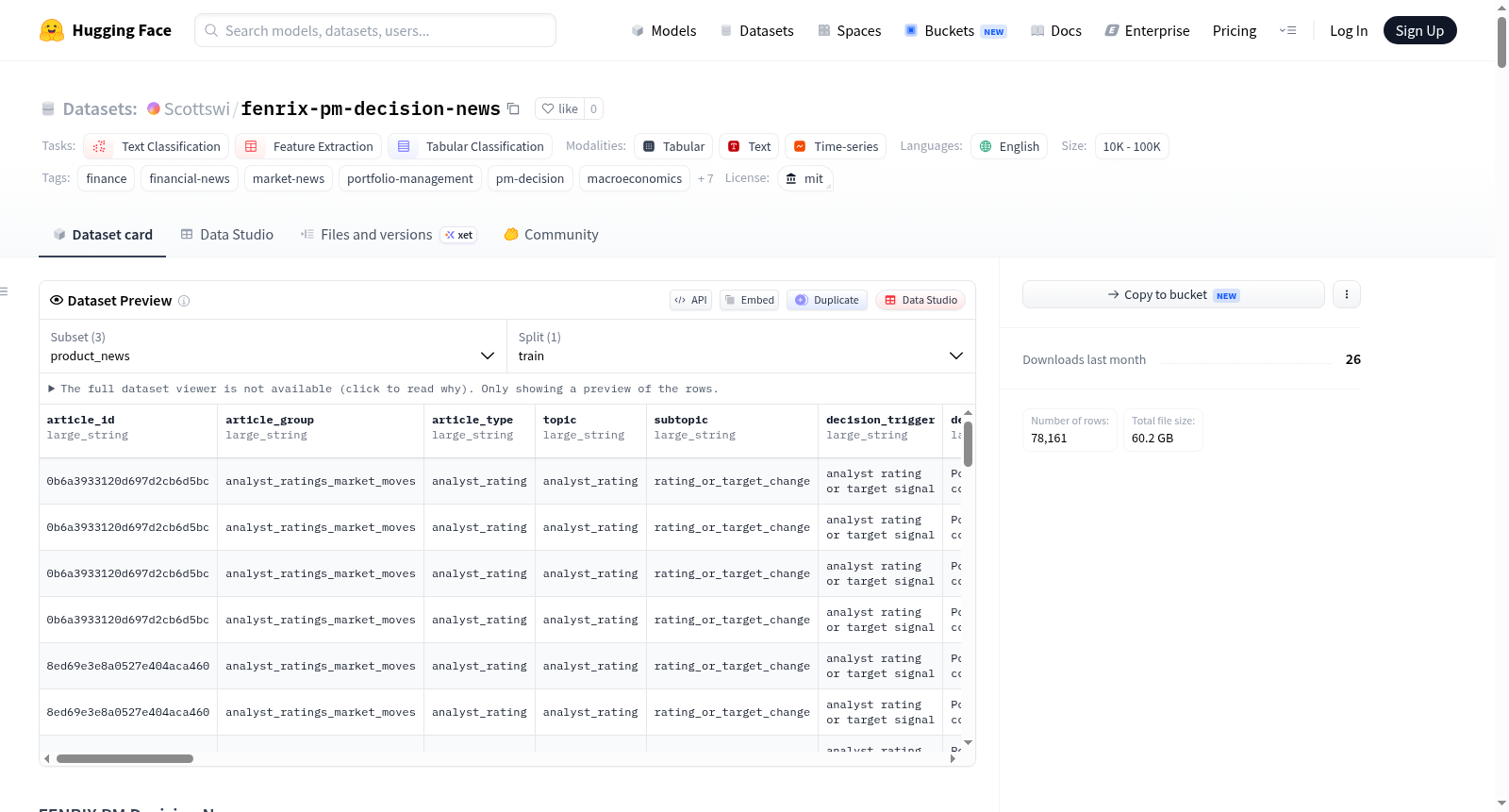The width and height of the screenshot is (1509, 812).
Task: Open the API button
Action: point(690,300)
